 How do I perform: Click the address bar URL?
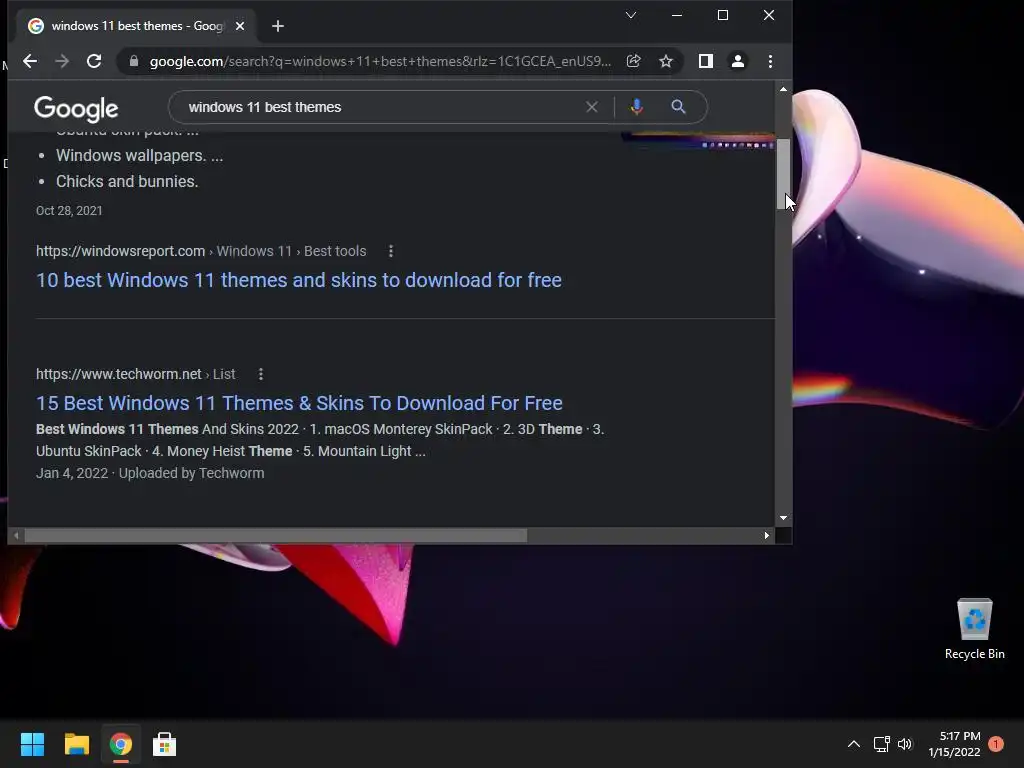[380, 61]
